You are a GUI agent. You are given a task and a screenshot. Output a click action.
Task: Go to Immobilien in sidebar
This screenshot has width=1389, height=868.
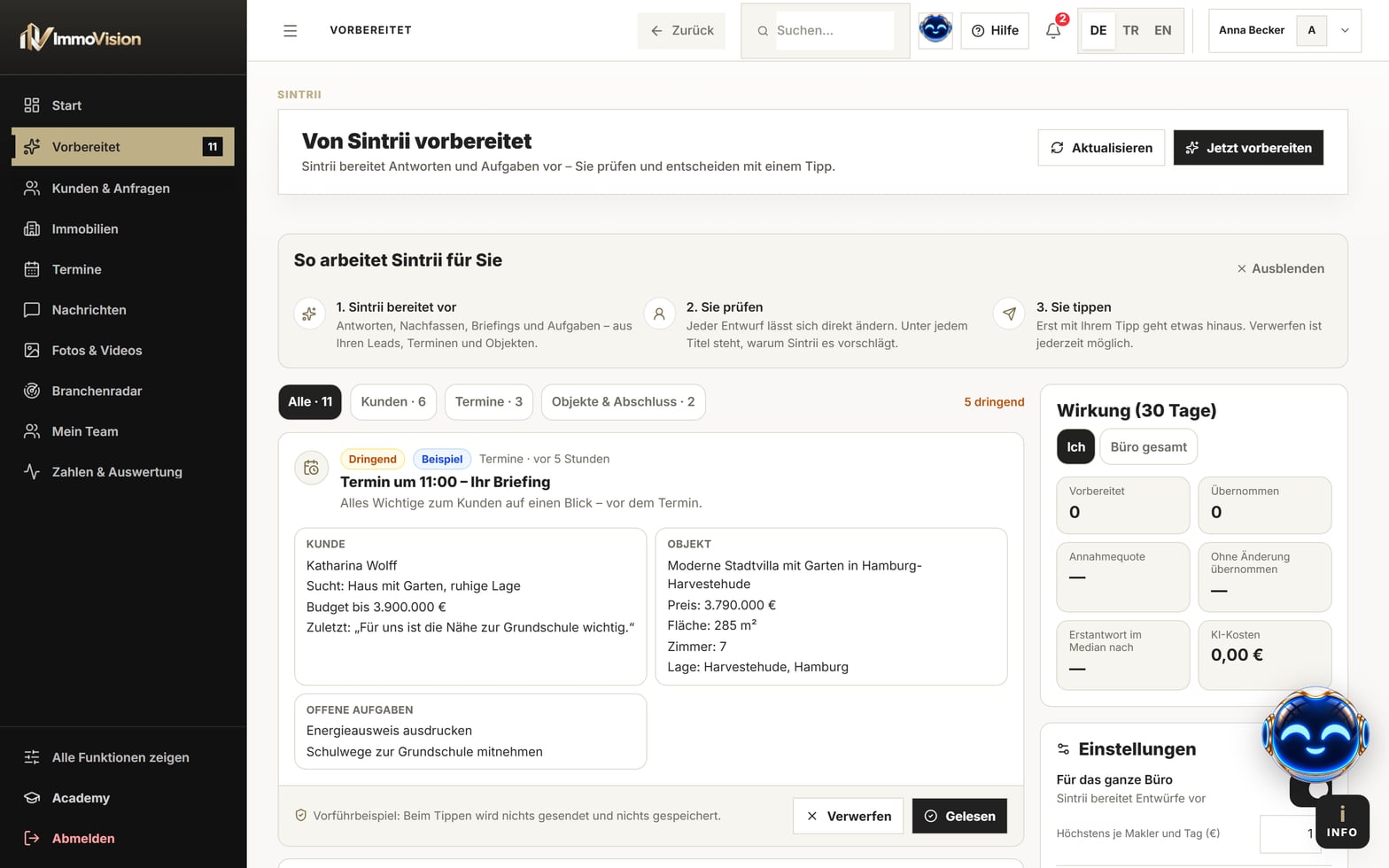(123, 229)
